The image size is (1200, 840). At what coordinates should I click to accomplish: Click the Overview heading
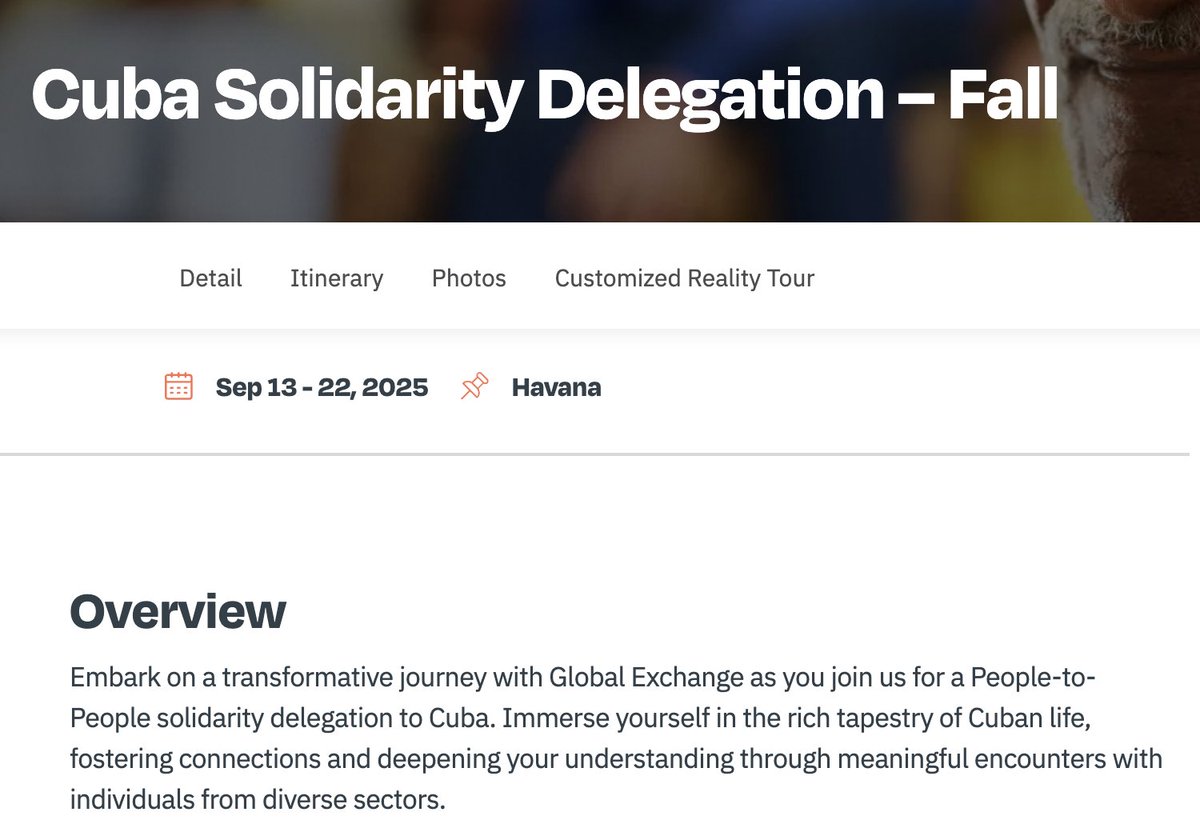[178, 611]
